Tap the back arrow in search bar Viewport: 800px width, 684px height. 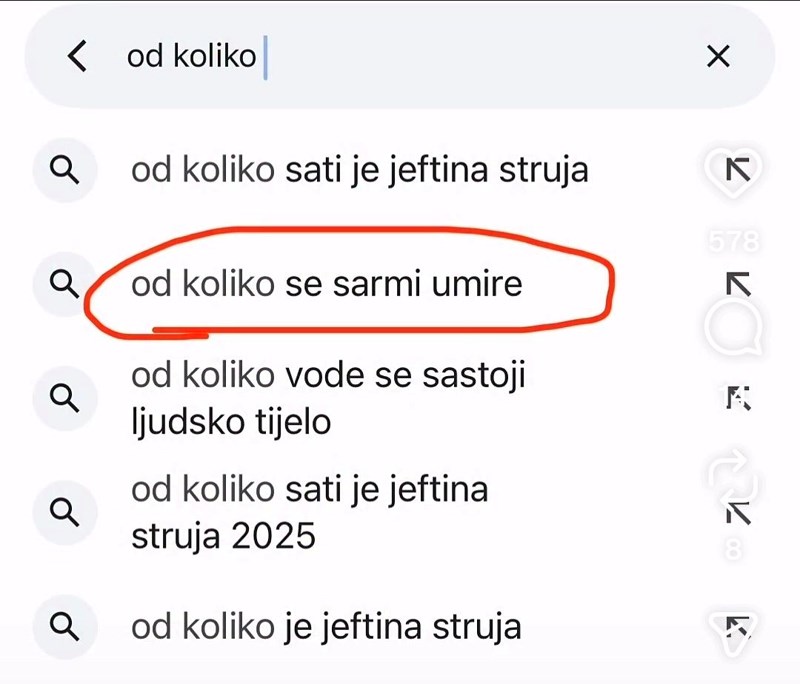click(77, 57)
